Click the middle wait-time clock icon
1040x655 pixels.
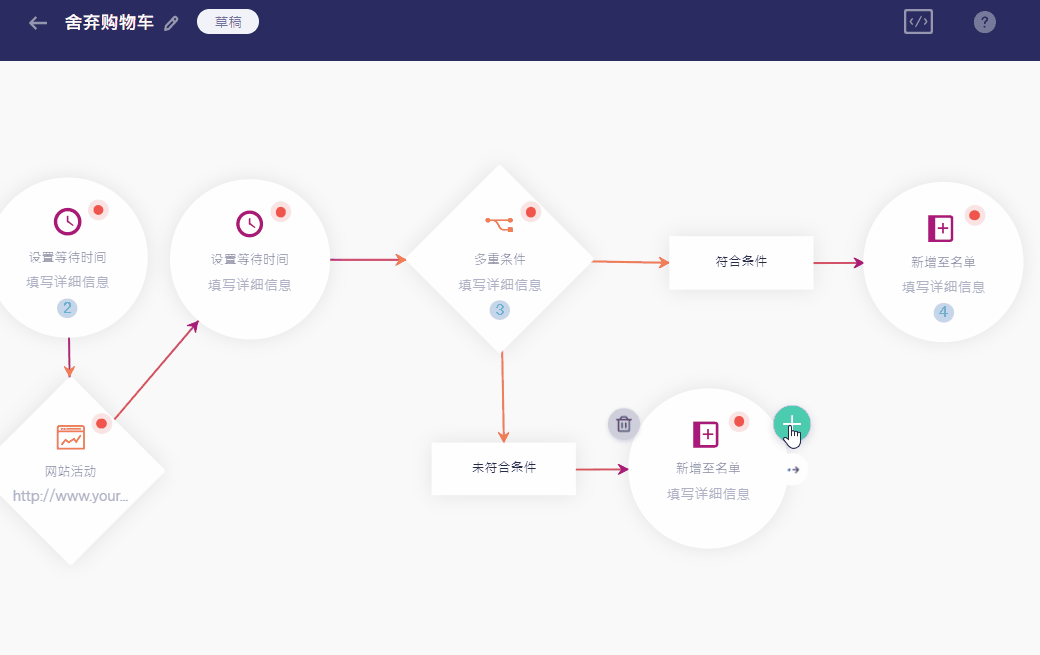[x=249, y=224]
